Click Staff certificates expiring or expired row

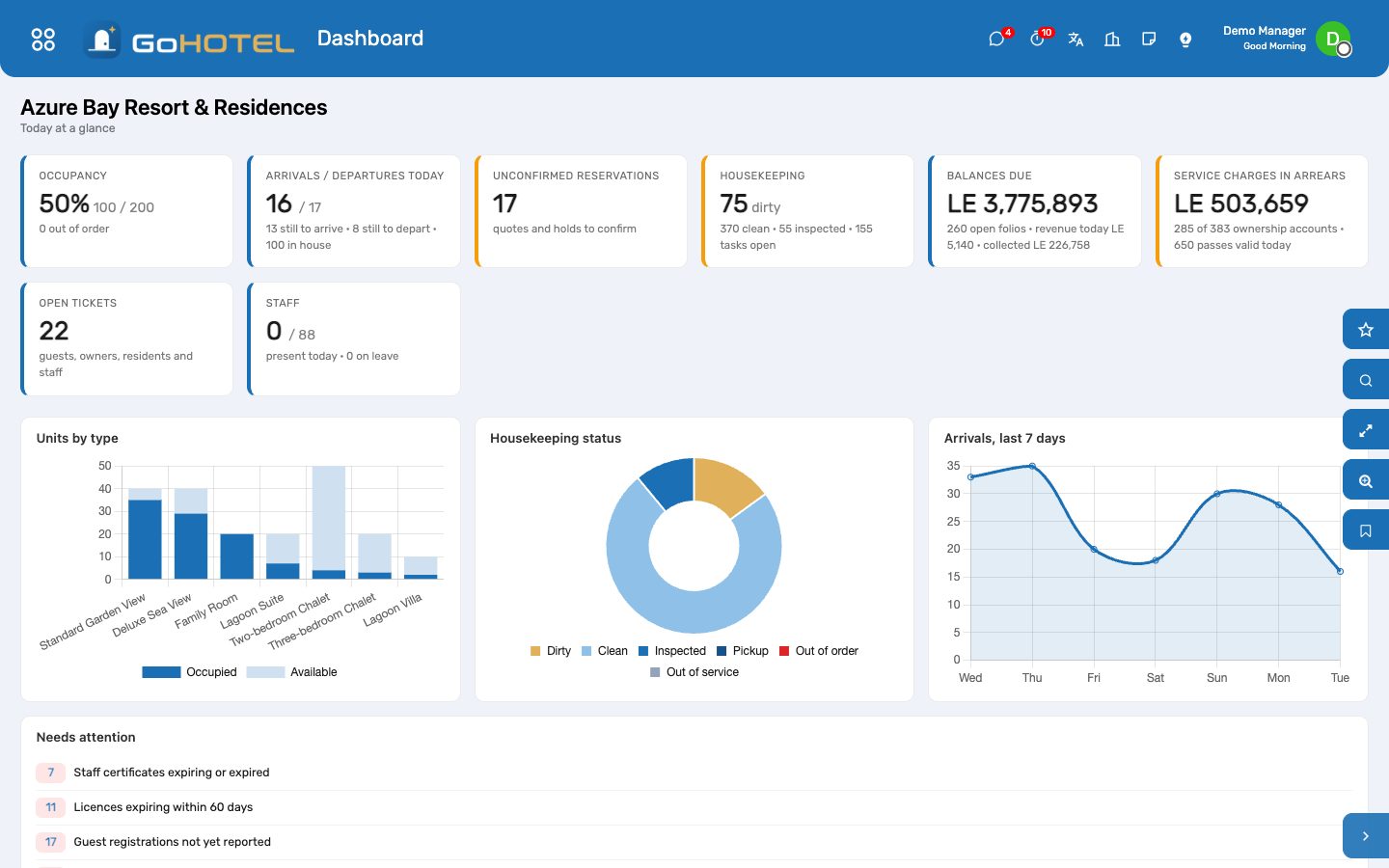pos(694,773)
